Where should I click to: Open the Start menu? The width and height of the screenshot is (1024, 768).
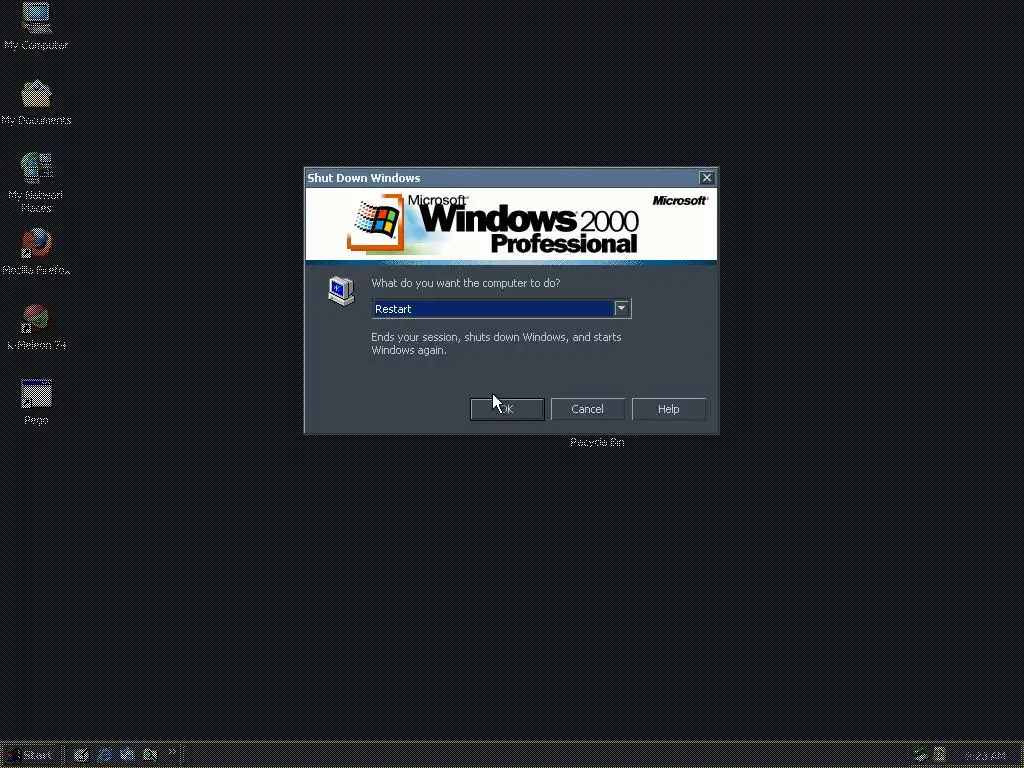tap(31, 755)
